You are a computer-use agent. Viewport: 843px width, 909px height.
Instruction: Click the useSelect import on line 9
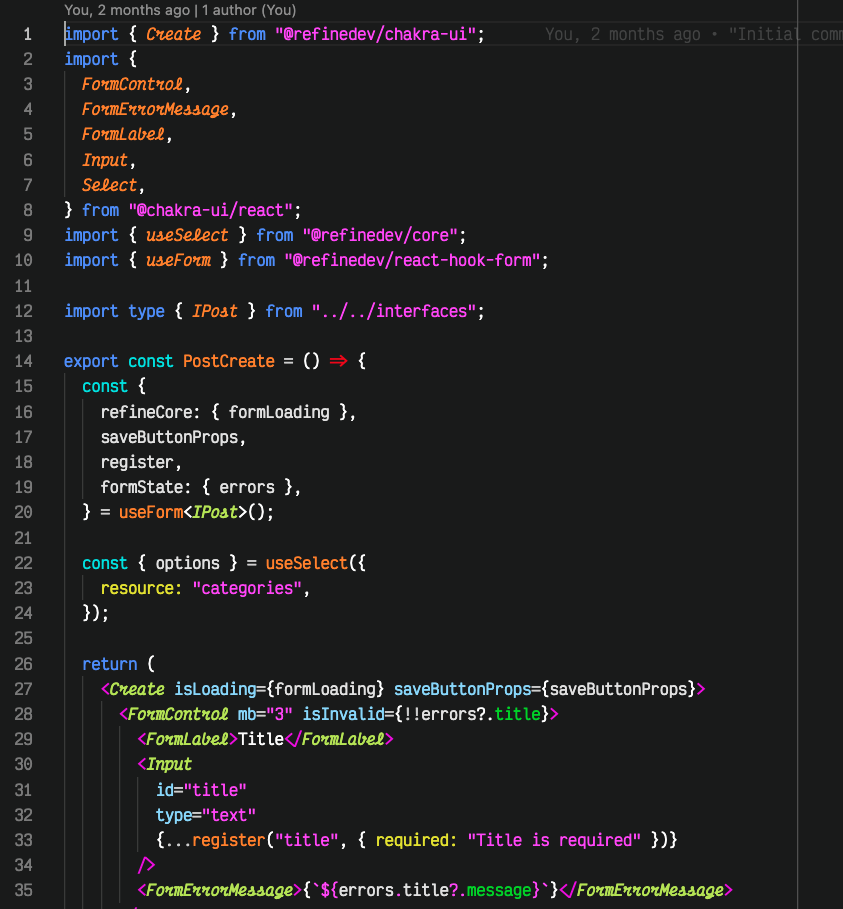click(187, 235)
